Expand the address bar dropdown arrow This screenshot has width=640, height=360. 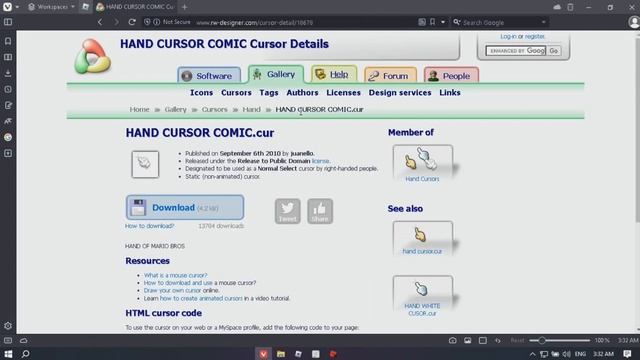pyautogui.click(x=443, y=22)
